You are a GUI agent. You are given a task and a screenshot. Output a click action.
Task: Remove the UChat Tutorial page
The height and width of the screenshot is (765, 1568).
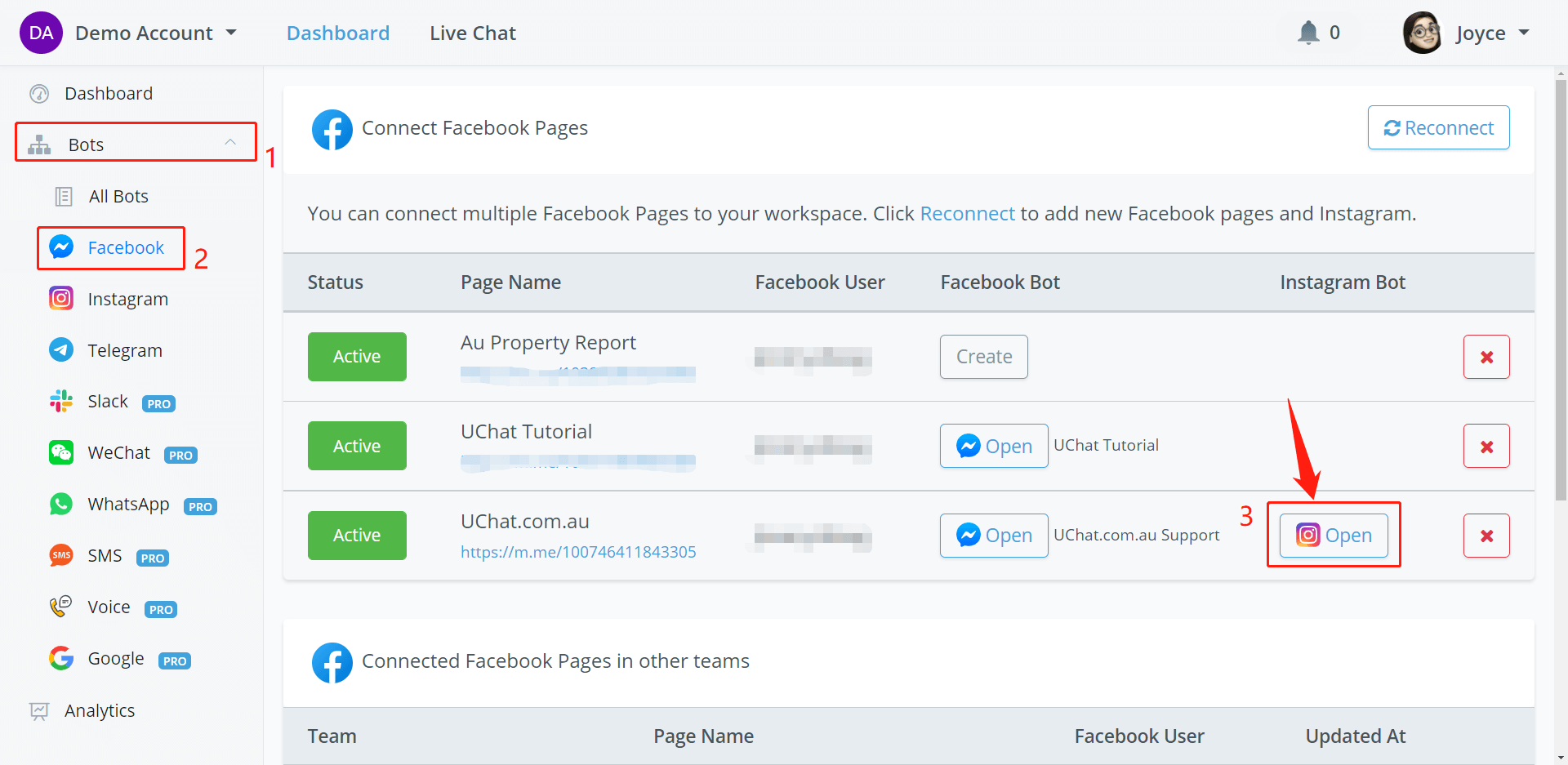1486,446
